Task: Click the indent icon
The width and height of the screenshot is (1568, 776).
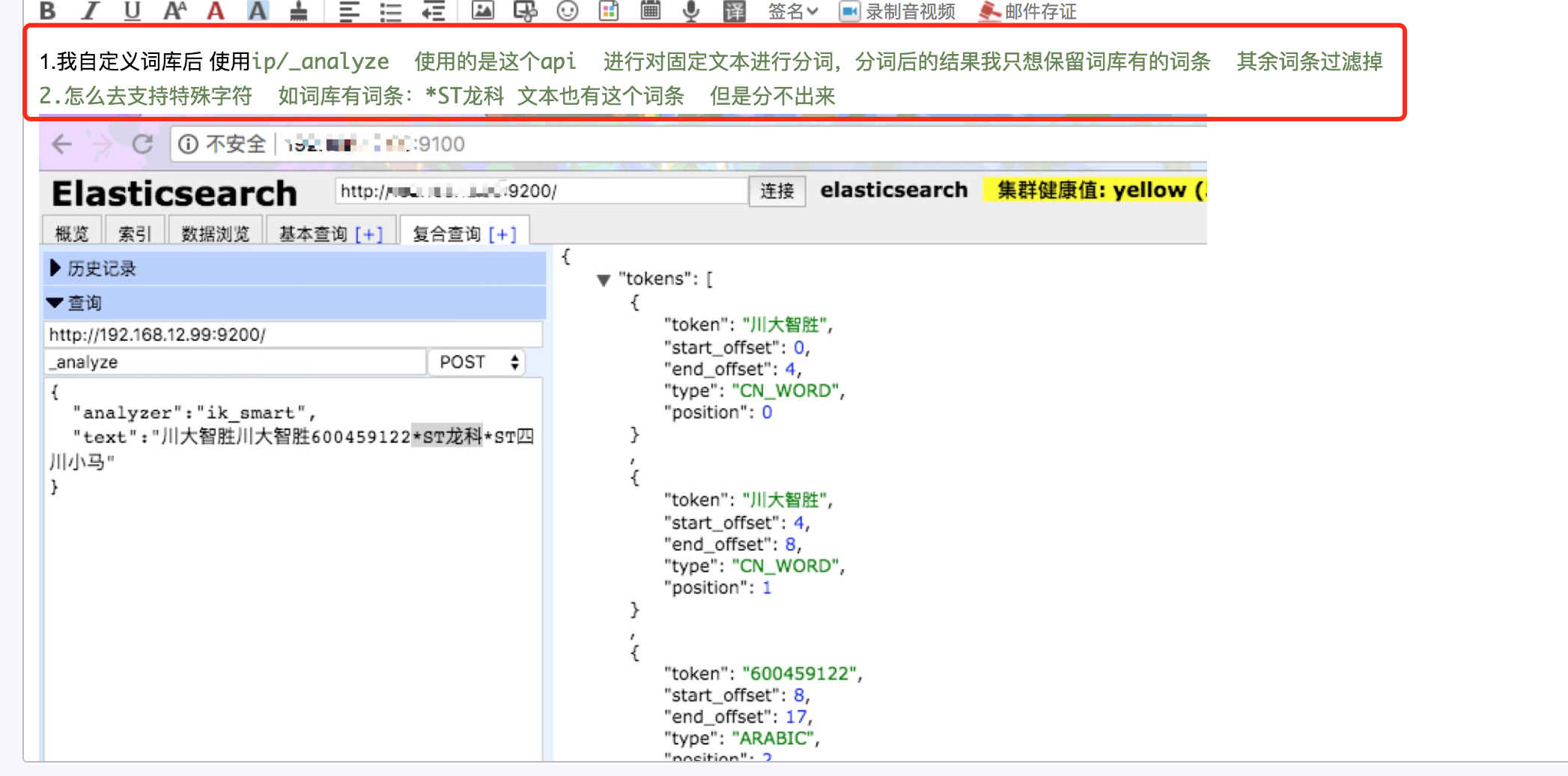Action: pos(433,10)
